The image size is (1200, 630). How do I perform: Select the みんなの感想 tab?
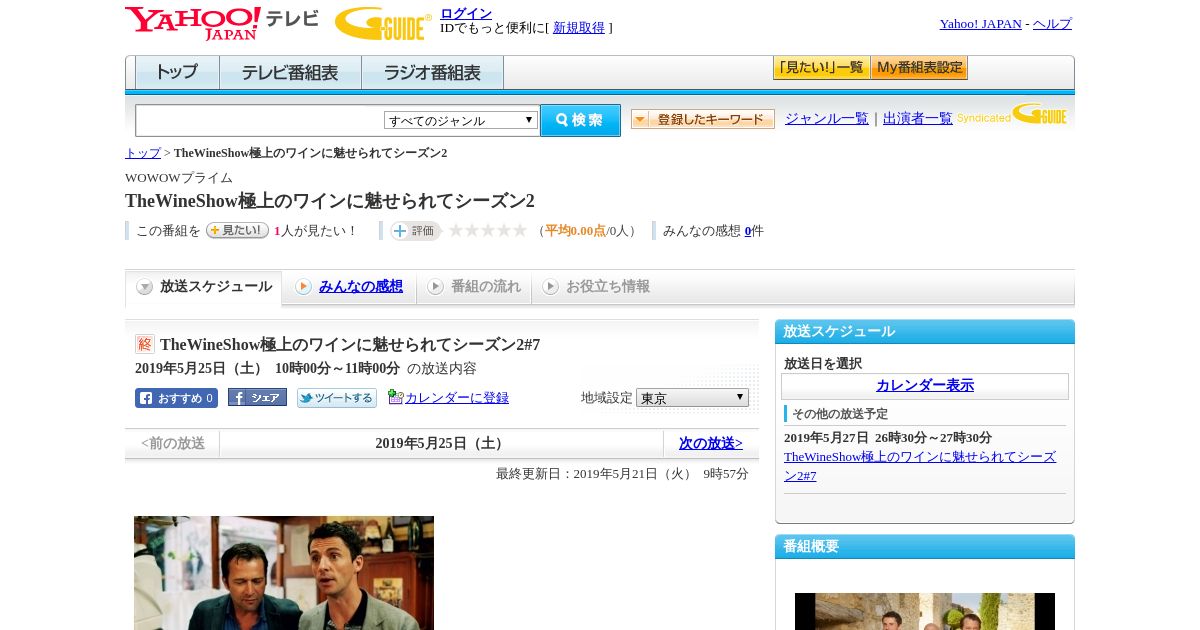[349, 287]
